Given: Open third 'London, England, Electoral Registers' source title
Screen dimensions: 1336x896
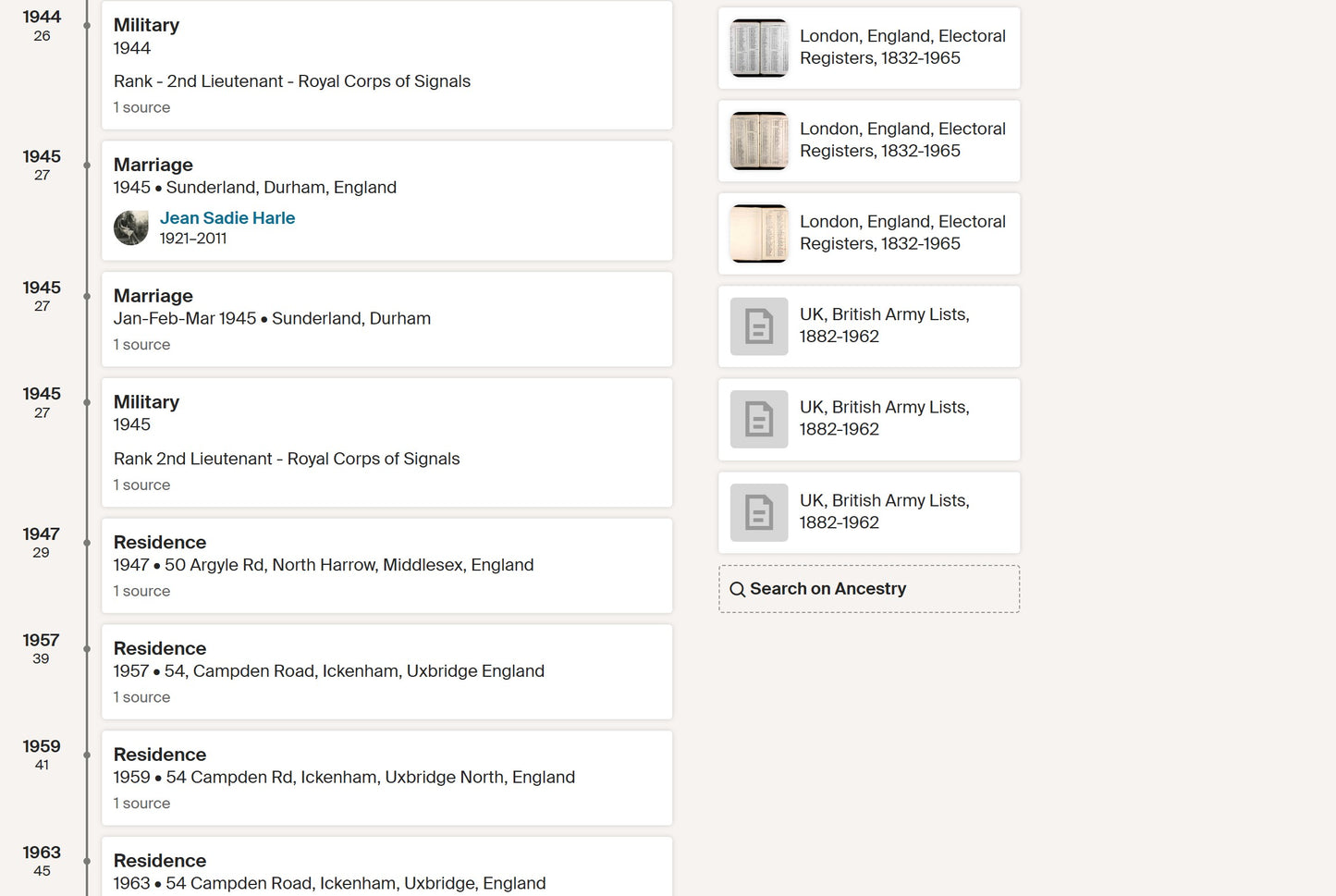Looking at the screenshot, I should tap(902, 232).
